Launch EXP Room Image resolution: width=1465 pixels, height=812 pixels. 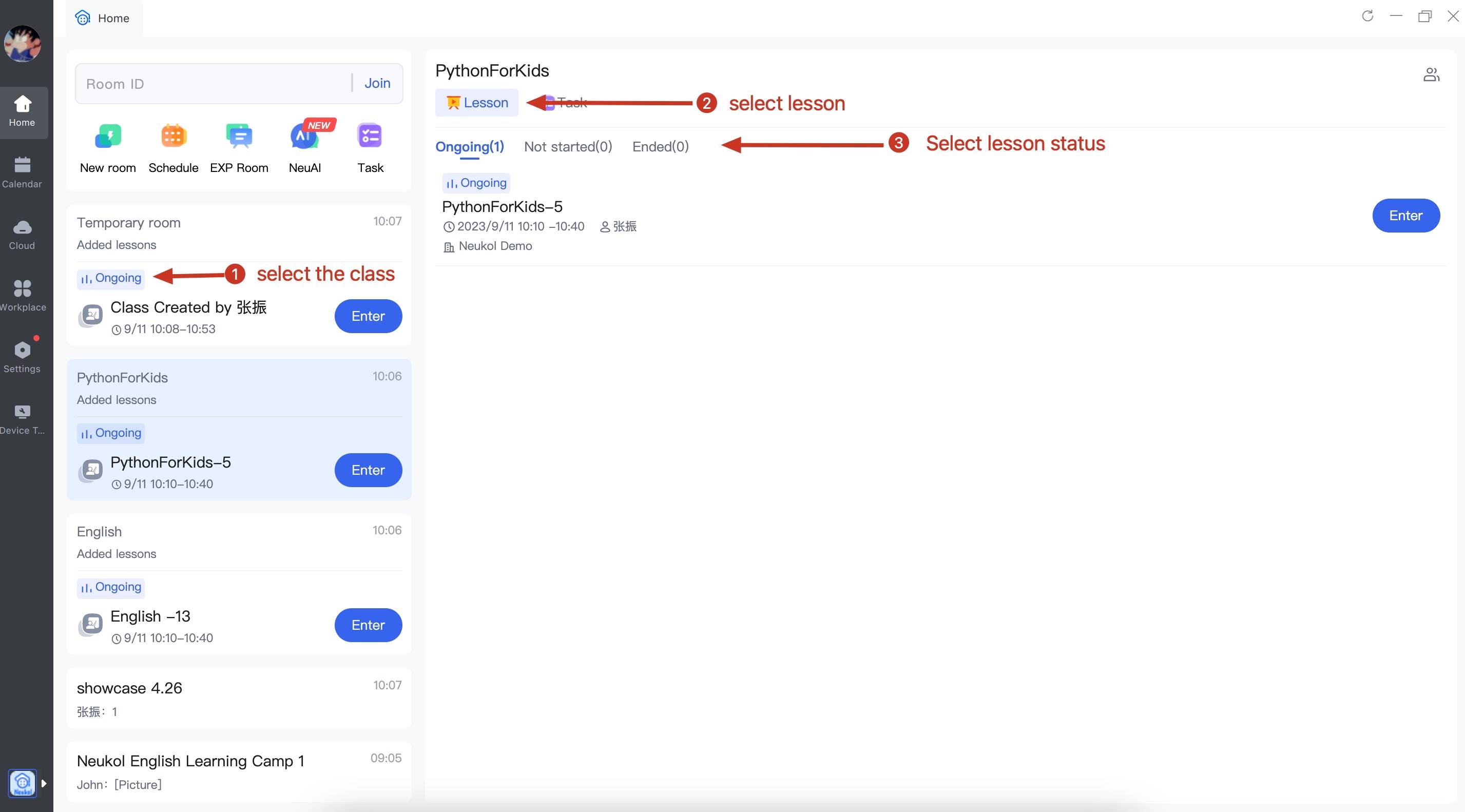point(239,137)
